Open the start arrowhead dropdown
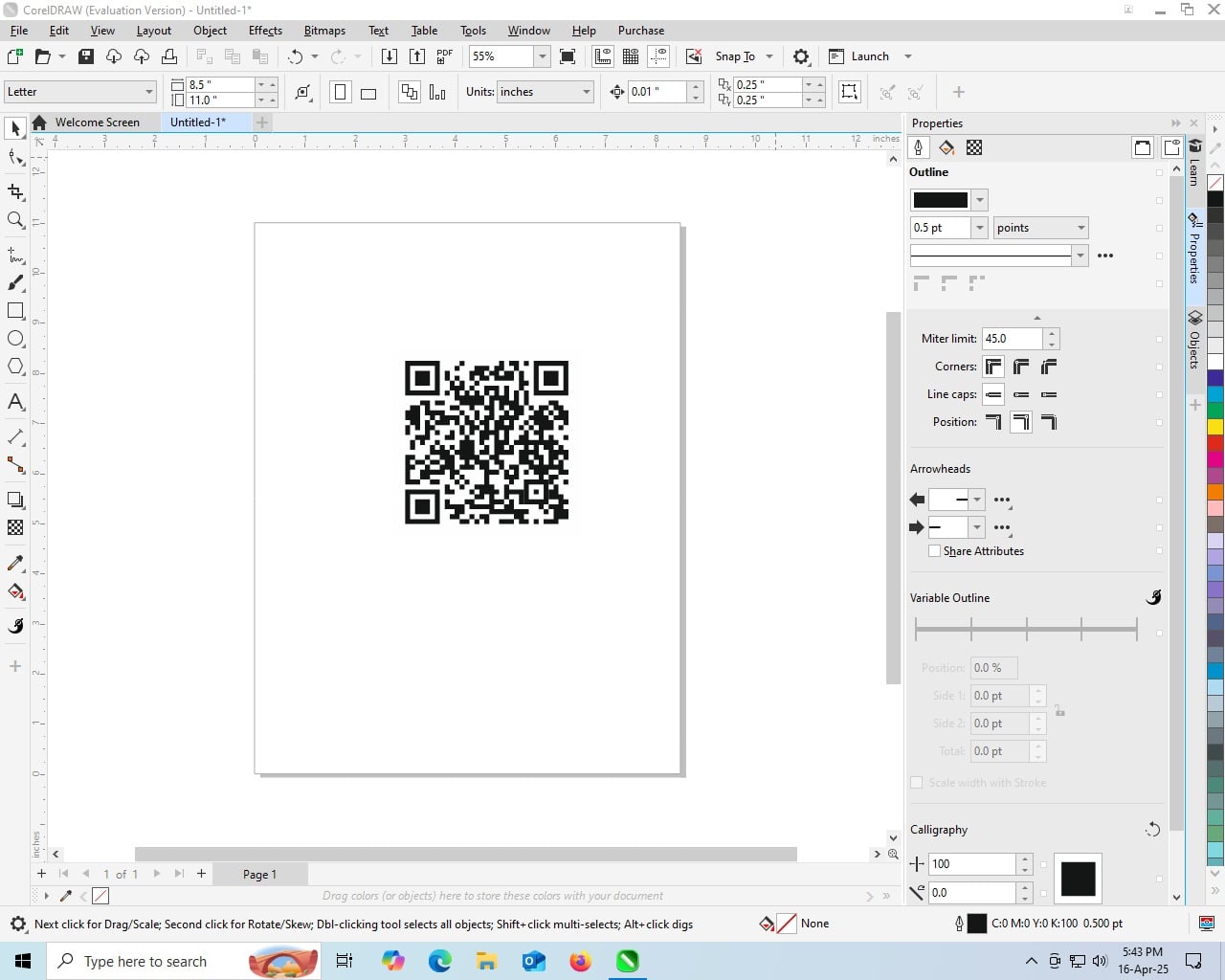Image resolution: width=1225 pixels, height=980 pixels. 976,500
